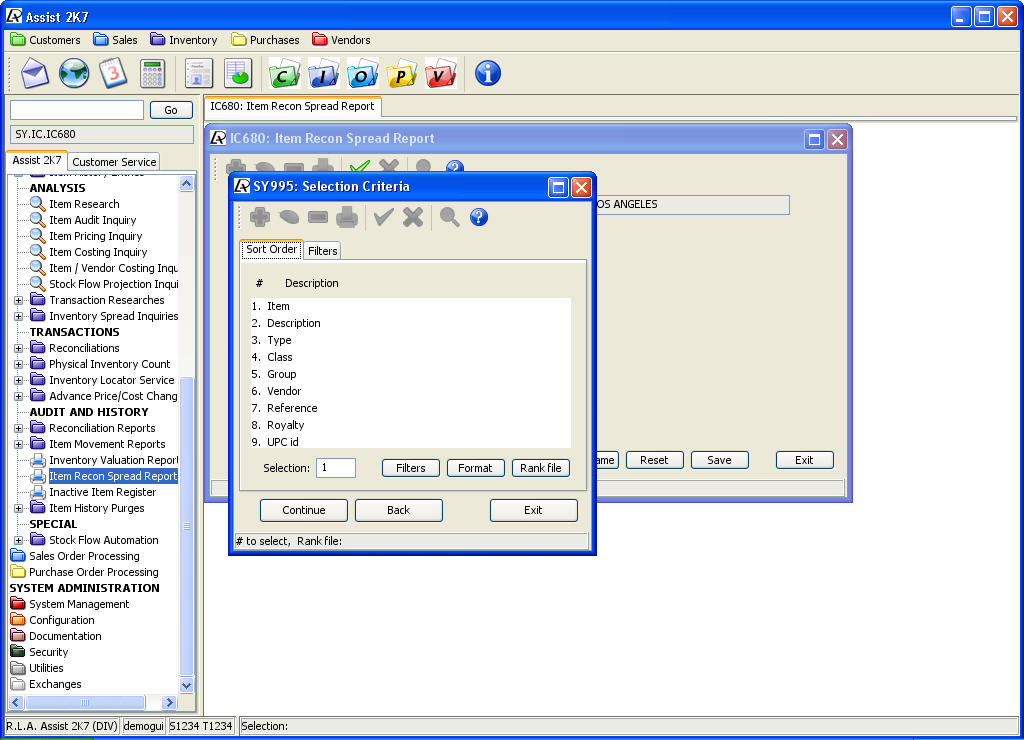The width and height of the screenshot is (1024, 740).
Task: Click the oval icon in Selection Criteria toolbar
Action: (289, 217)
